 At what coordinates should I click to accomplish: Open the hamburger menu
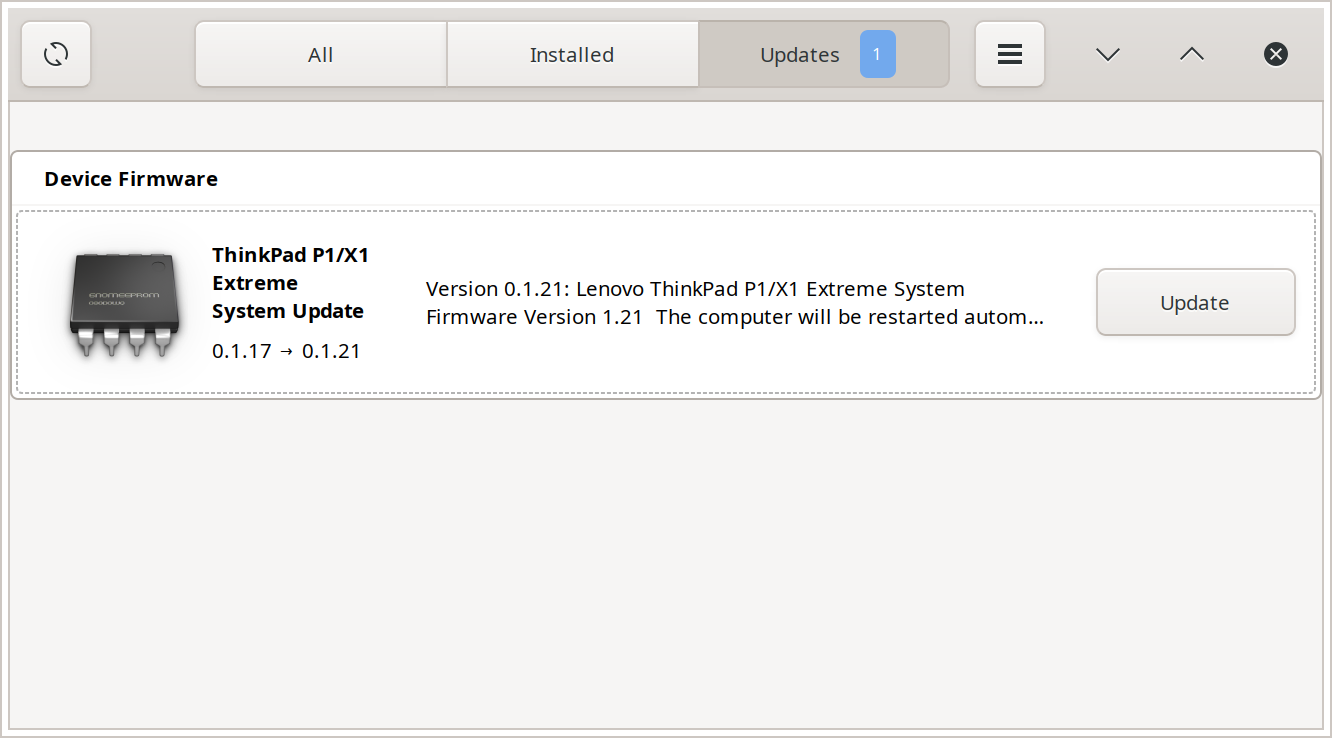click(x=1010, y=54)
